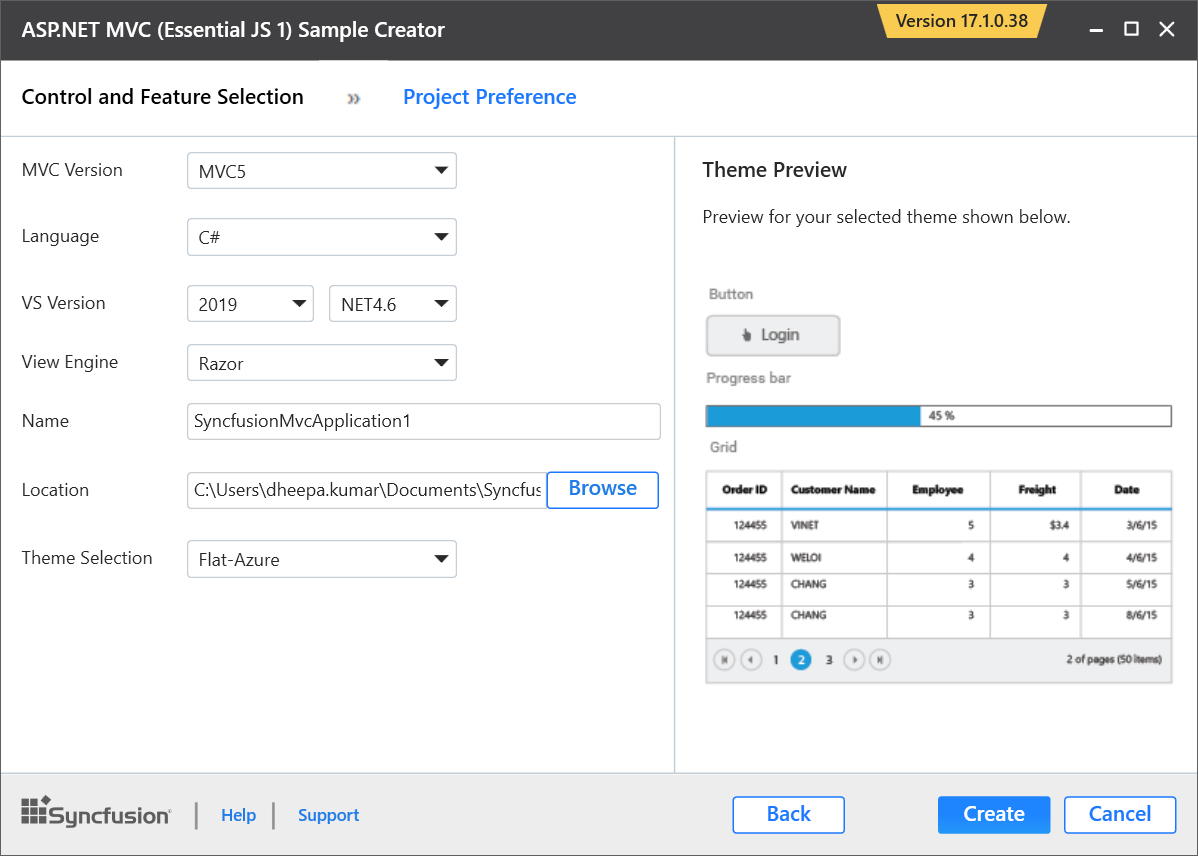Go to last page in grid pager
The width and height of the screenshot is (1198, 856).
click(880, 660)
